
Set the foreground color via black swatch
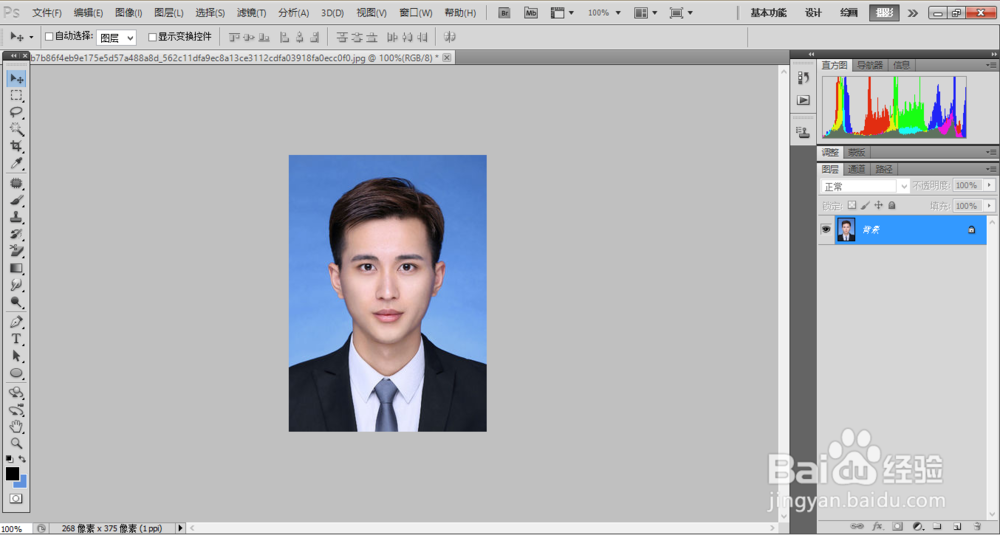pyautogui.click(x=12, y=473)
